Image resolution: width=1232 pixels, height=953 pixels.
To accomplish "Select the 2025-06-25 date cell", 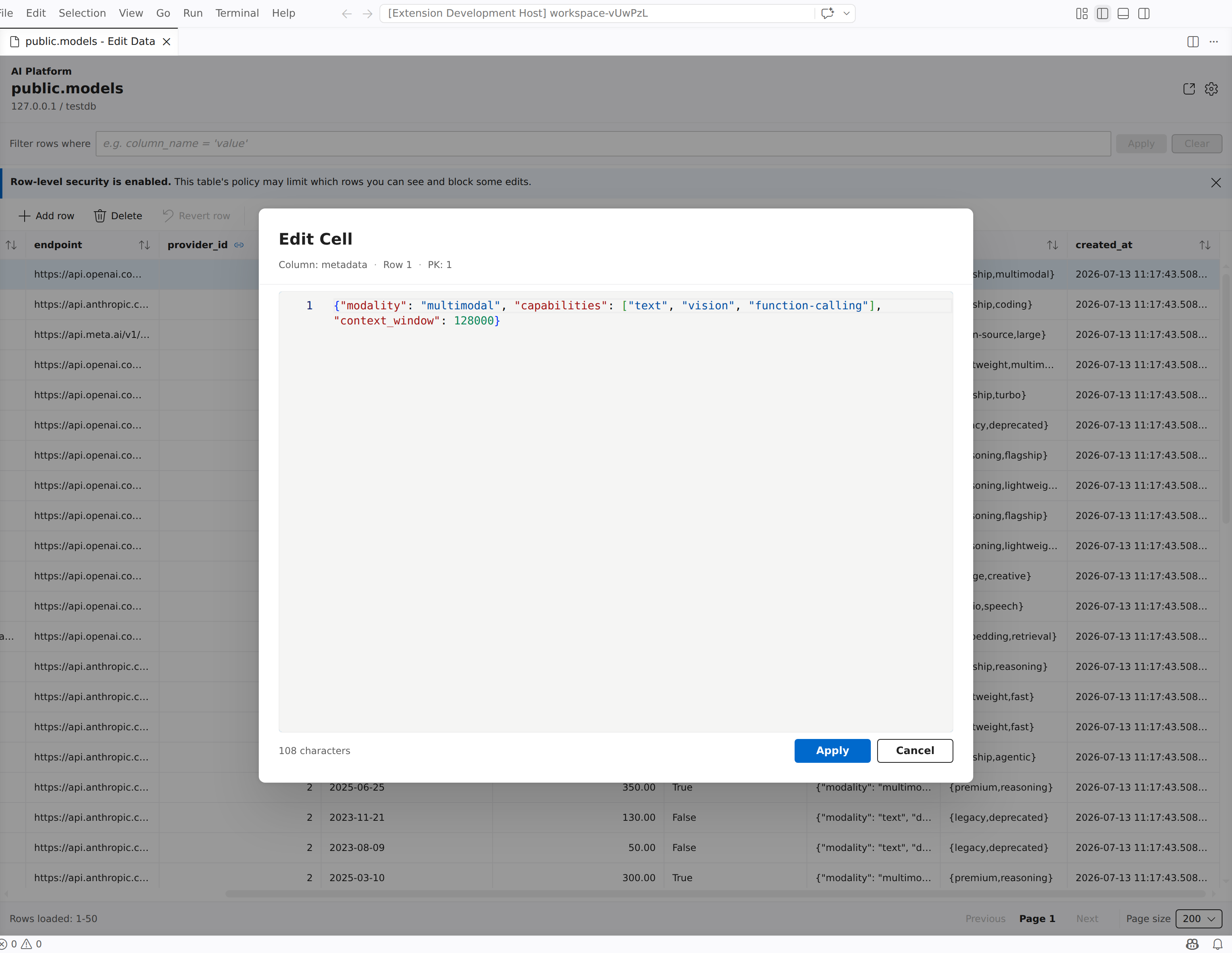I will click(x=406, y=787).
